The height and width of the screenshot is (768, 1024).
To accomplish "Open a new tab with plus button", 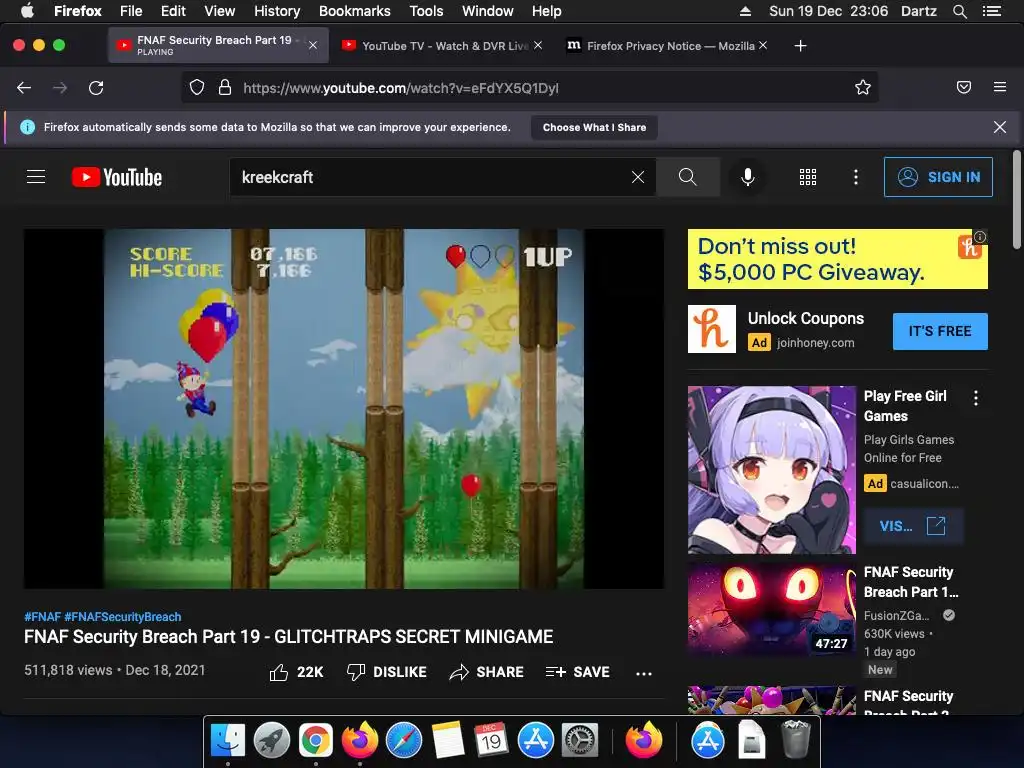I will pos(800,46).
